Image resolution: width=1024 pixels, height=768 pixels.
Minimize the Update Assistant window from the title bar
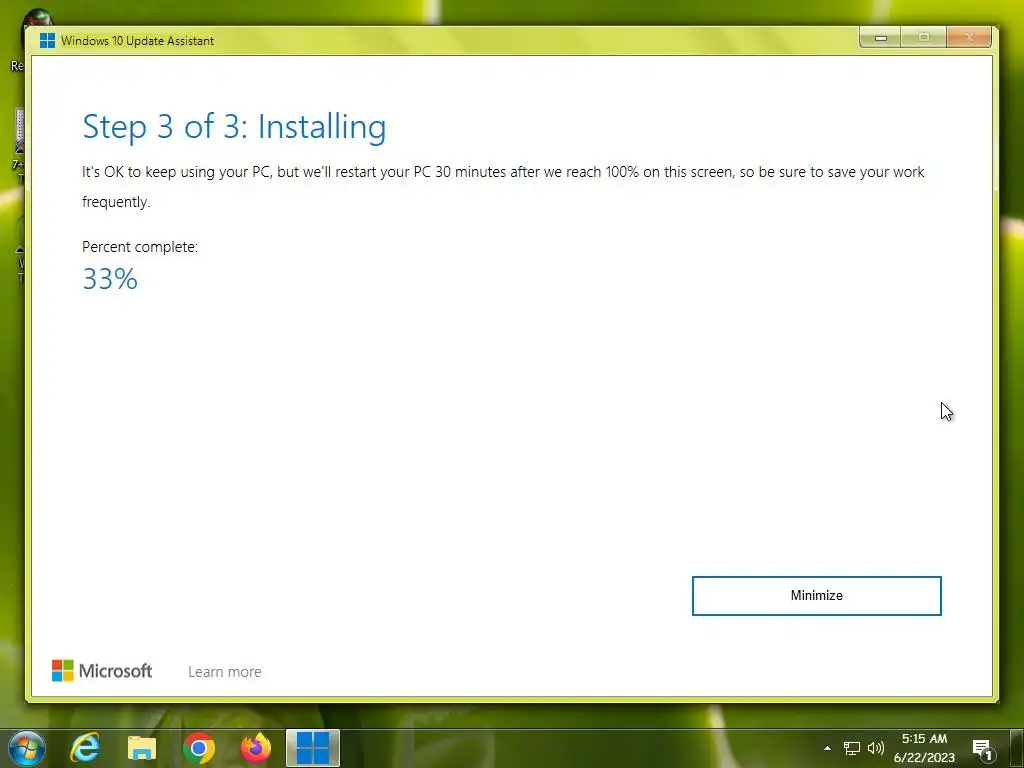880,37
